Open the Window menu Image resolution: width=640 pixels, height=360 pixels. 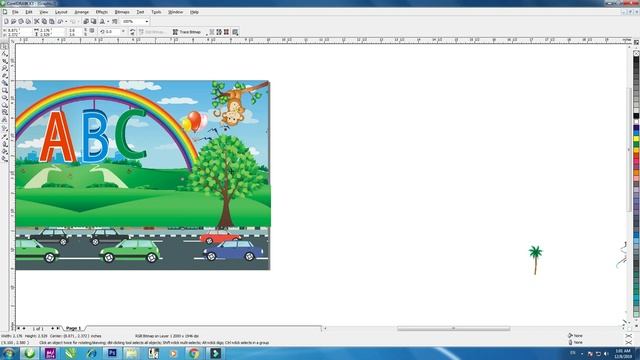click(176, 12)
